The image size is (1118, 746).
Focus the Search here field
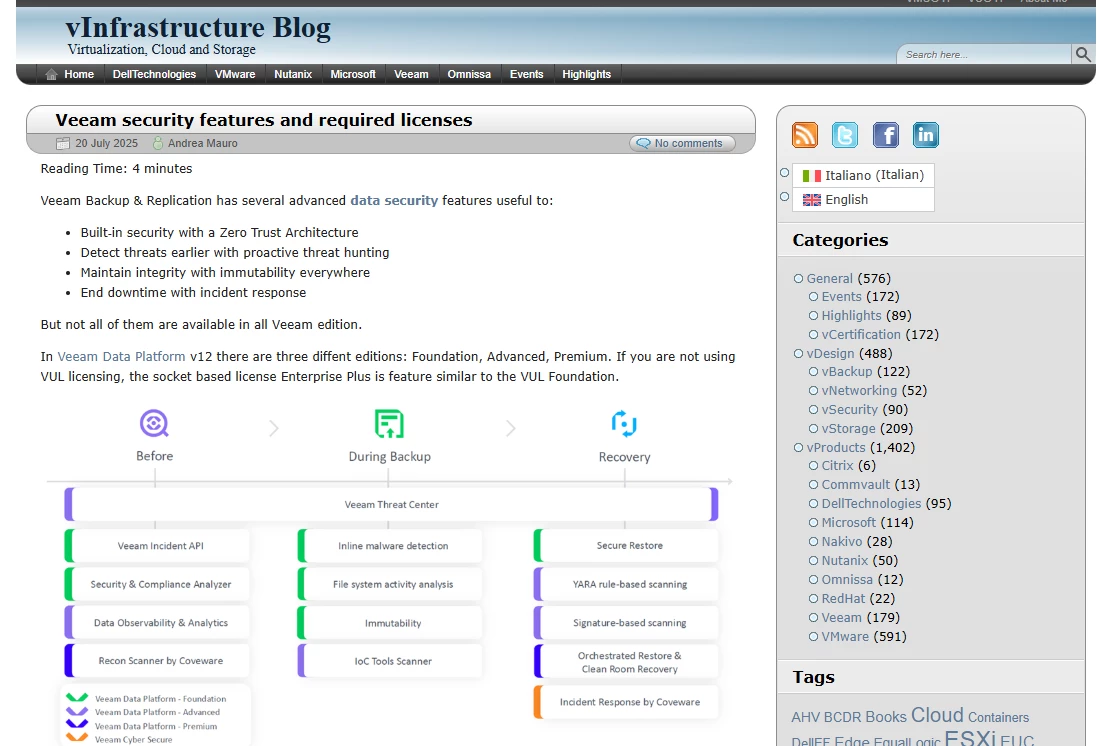985,54
